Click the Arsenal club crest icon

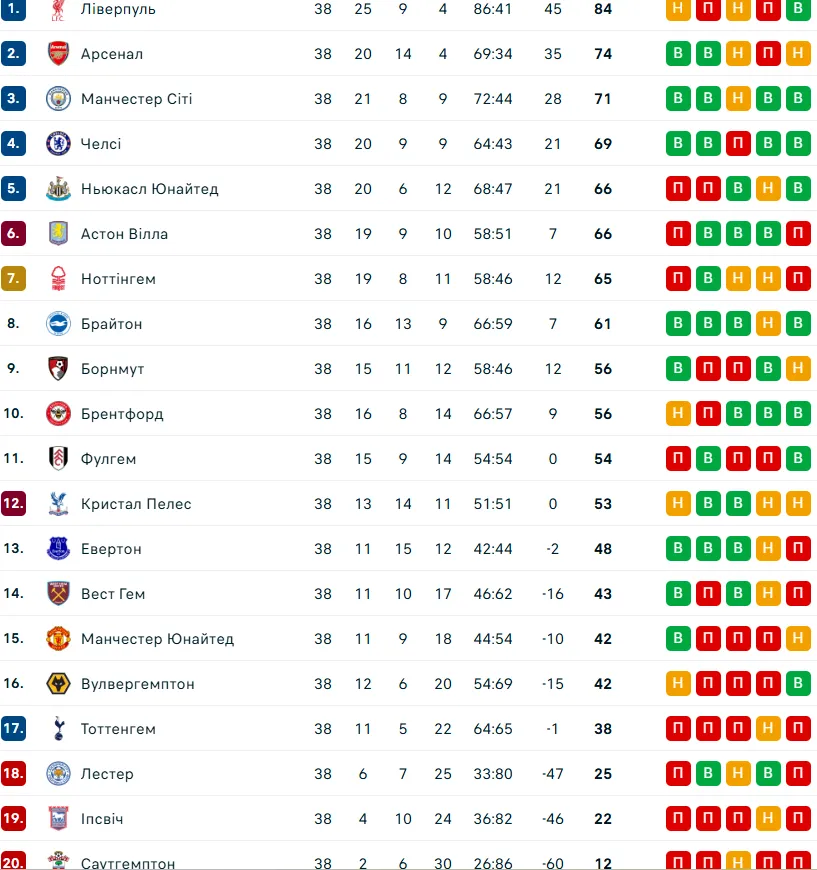(58, 54)
